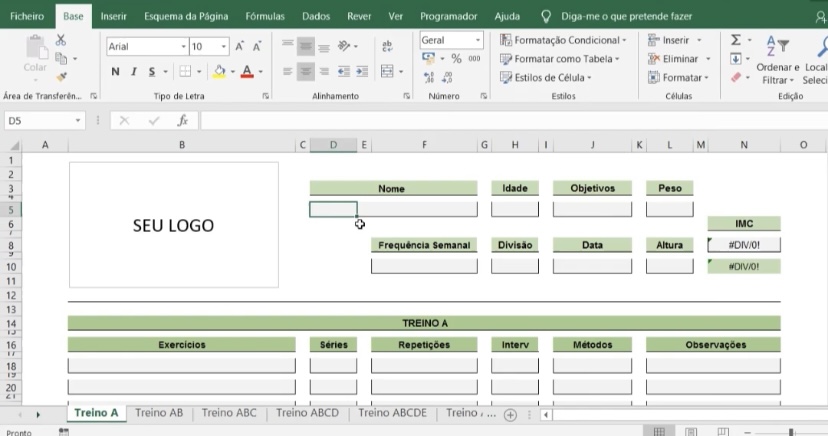
Task: Toggle bold with the N button
Action: [115, 72]
